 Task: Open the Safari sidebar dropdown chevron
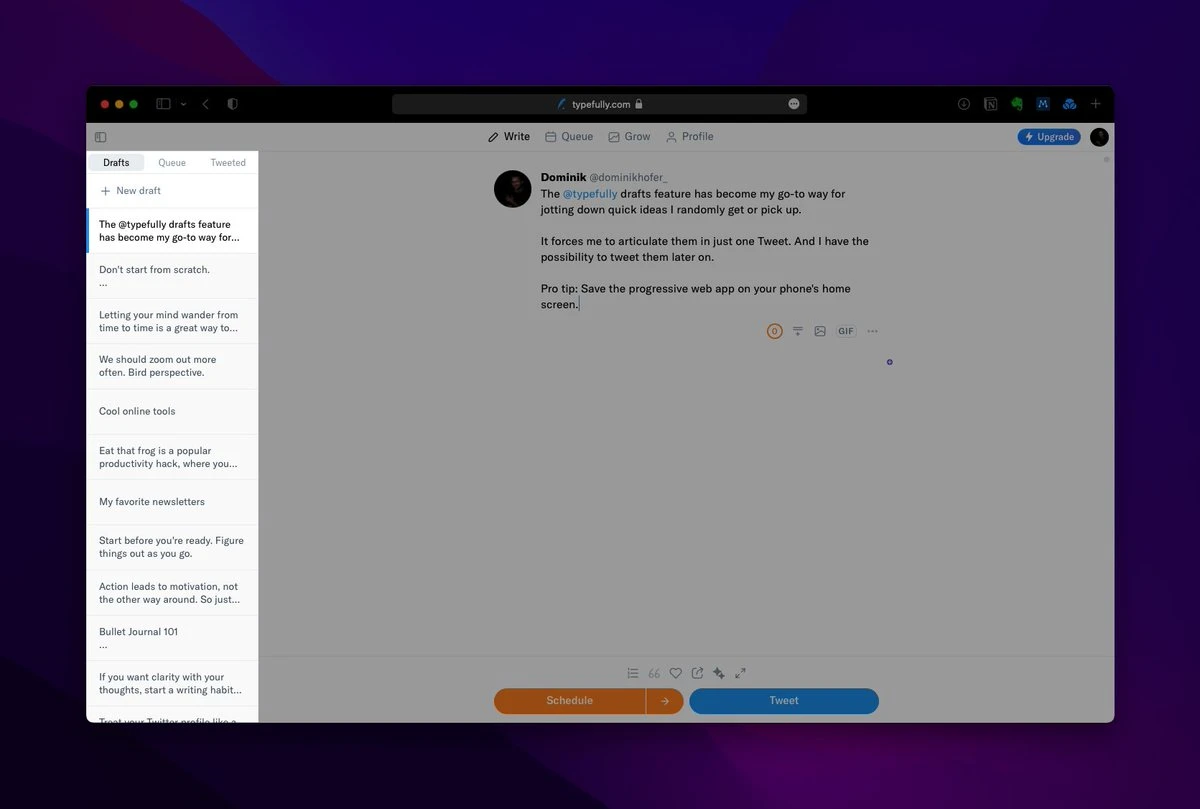(x=183, y=104)
